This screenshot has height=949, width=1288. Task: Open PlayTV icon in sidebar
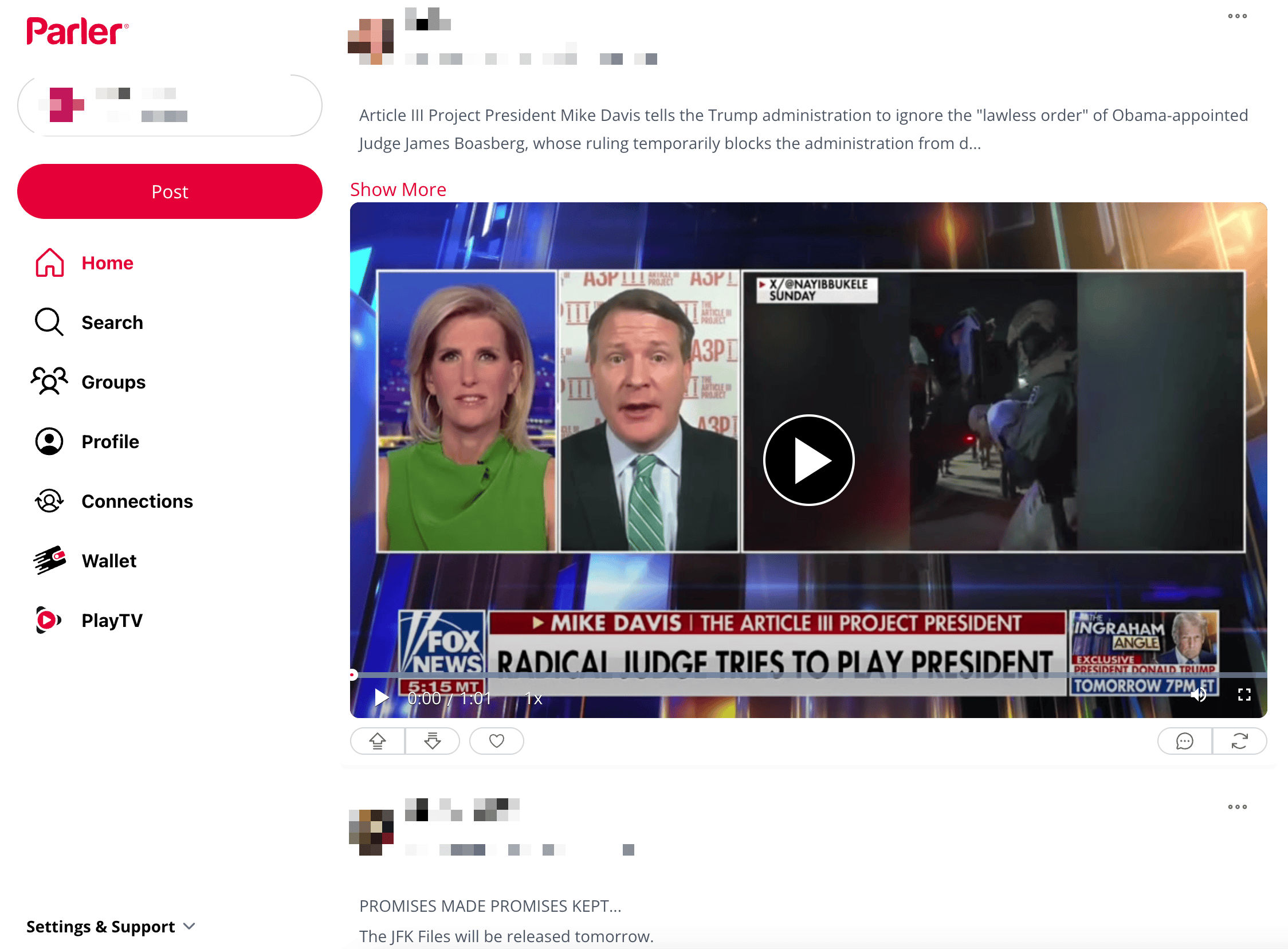click(49, 621)
